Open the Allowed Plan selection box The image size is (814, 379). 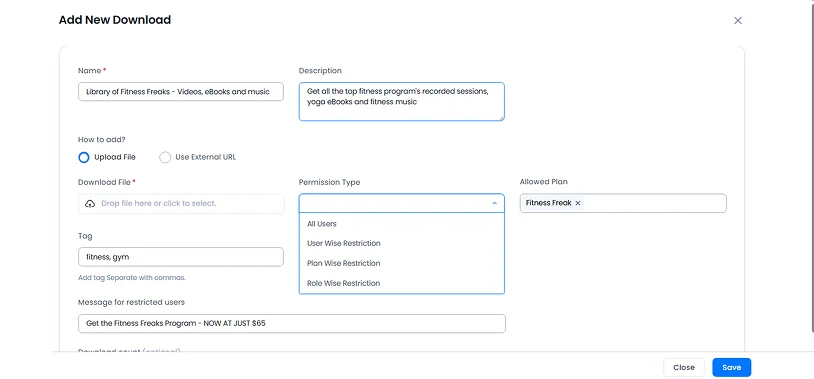click(x=623, y=204)
